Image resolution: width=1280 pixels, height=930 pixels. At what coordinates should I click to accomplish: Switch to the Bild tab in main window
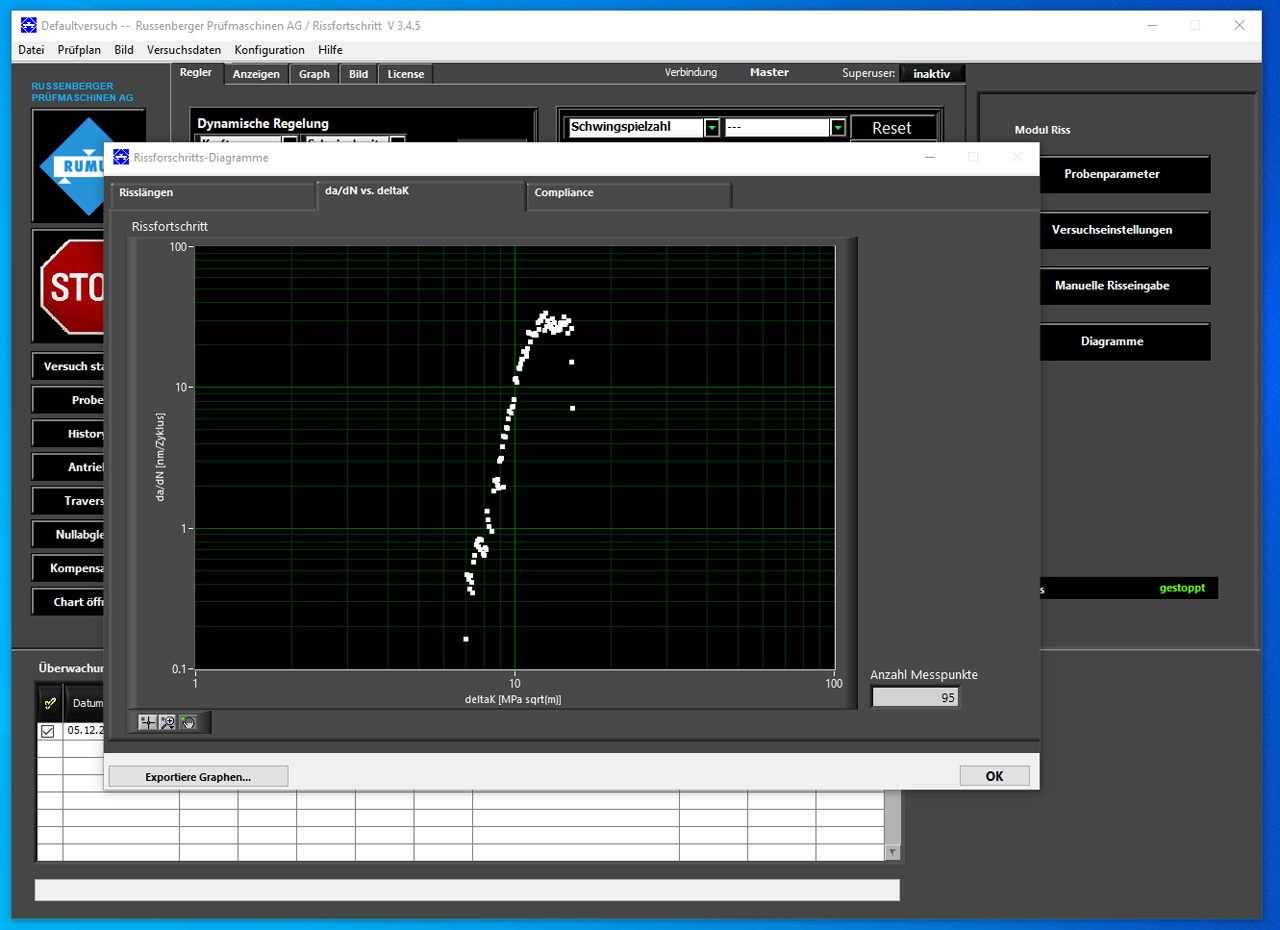pos(358,74)
